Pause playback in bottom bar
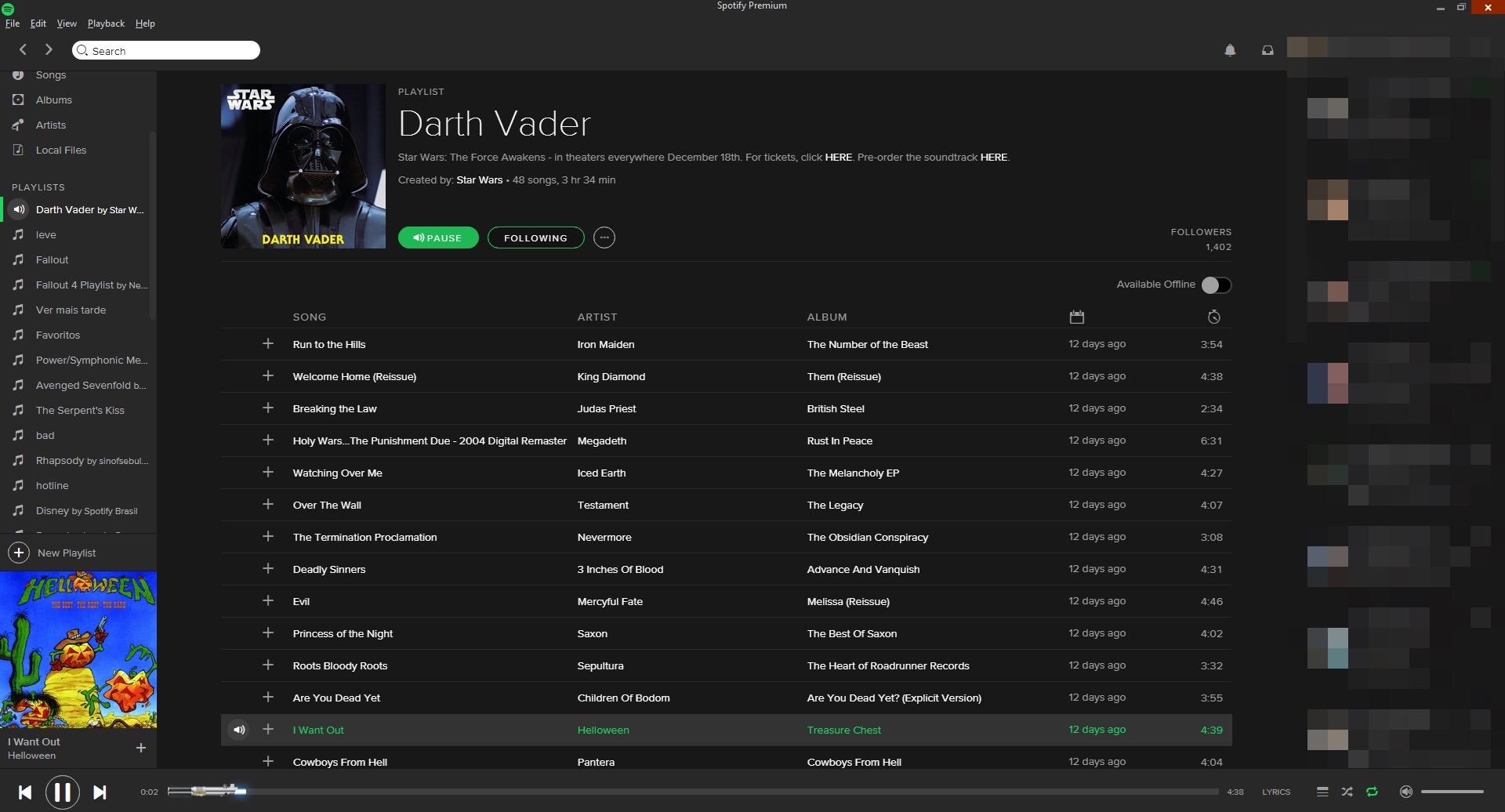1505x812 pixels. pyautogui.click(x=63, y=792)
